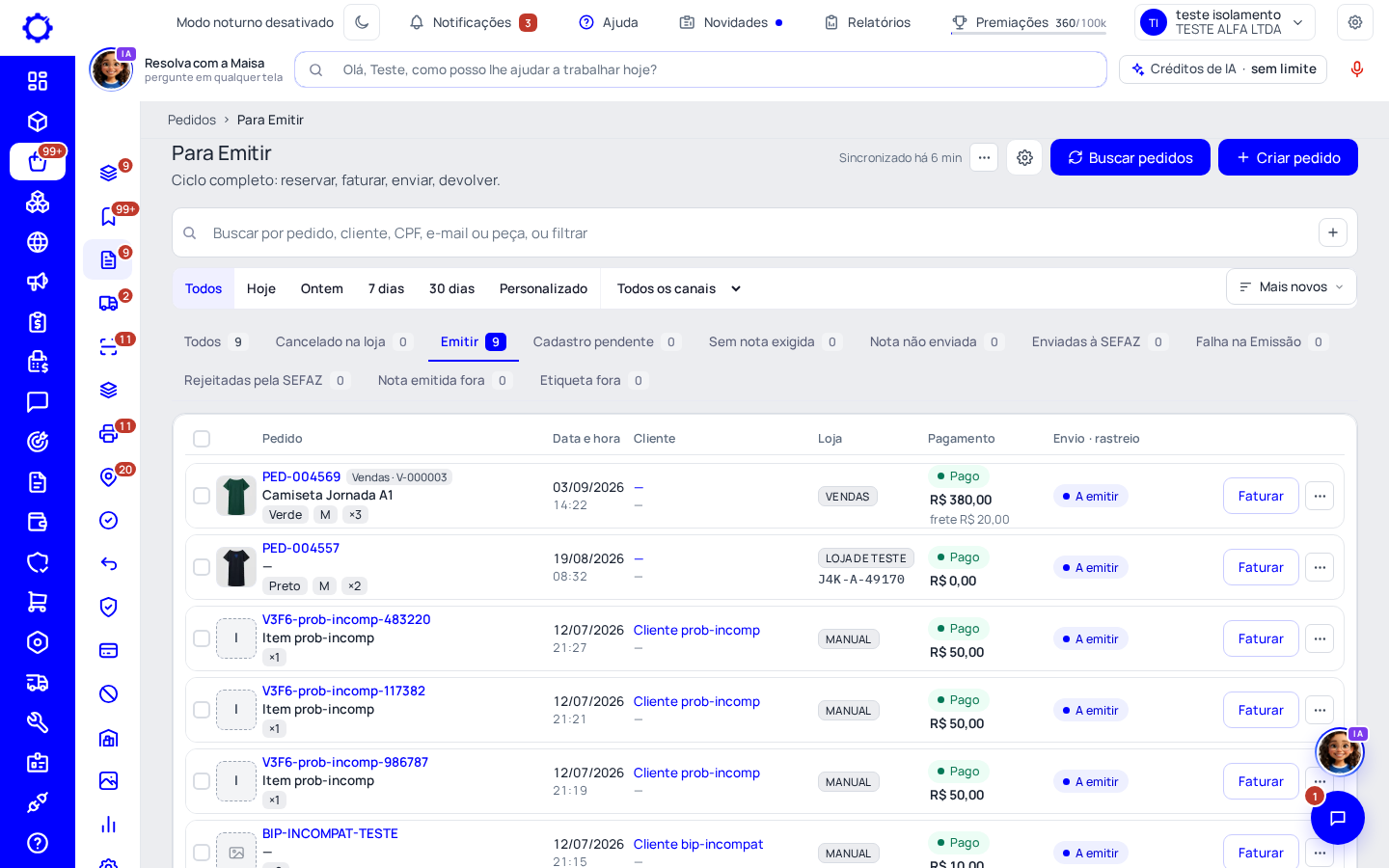Open top-right account settings gear
Viewport: 1389px width, 868px height.
pyautogui.click(x=1354, y=22)
